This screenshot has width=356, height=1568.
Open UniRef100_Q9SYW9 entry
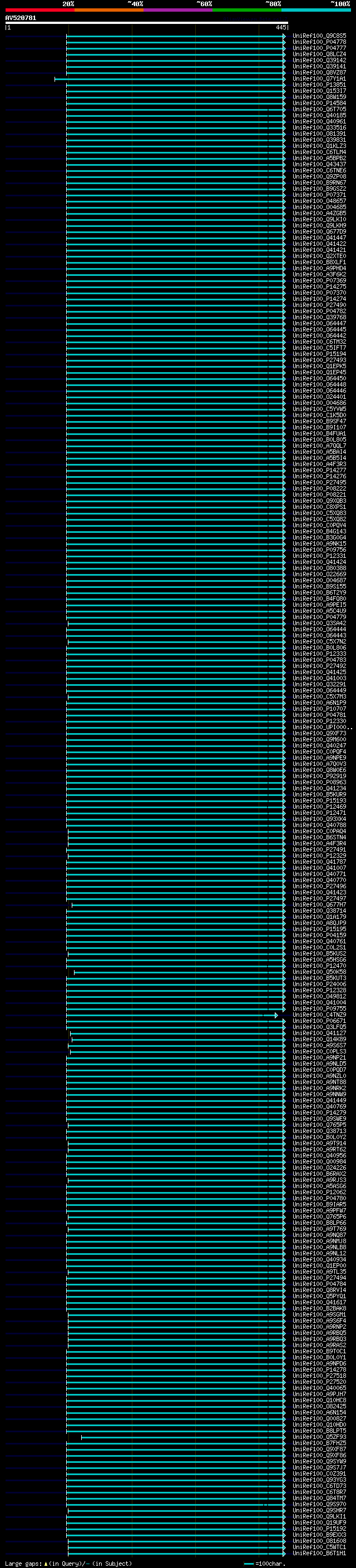tap(319, 1461)
